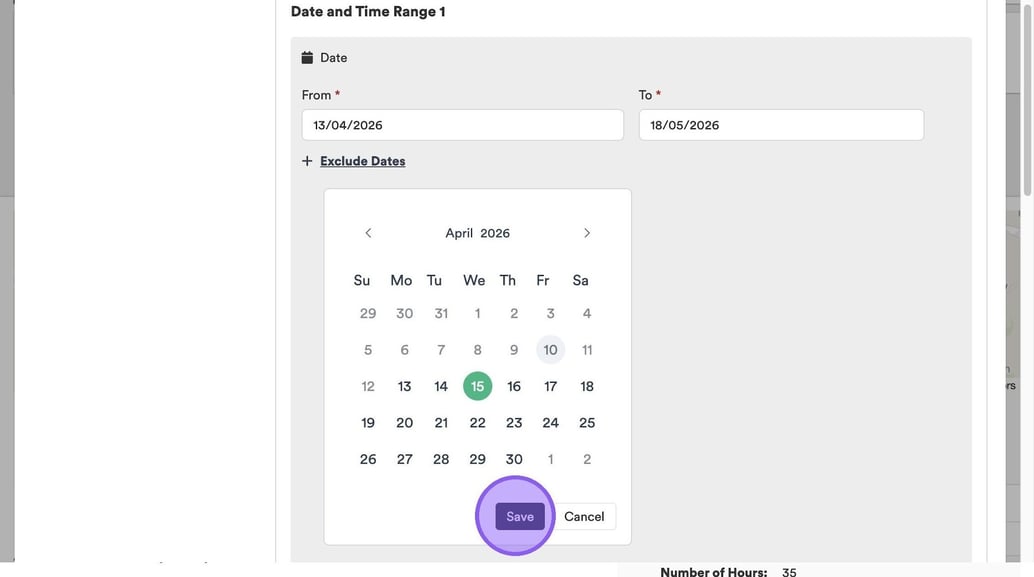Pick April 18 in the calendar
This screenshot has width=1034, height=577.
coord(587,386)
